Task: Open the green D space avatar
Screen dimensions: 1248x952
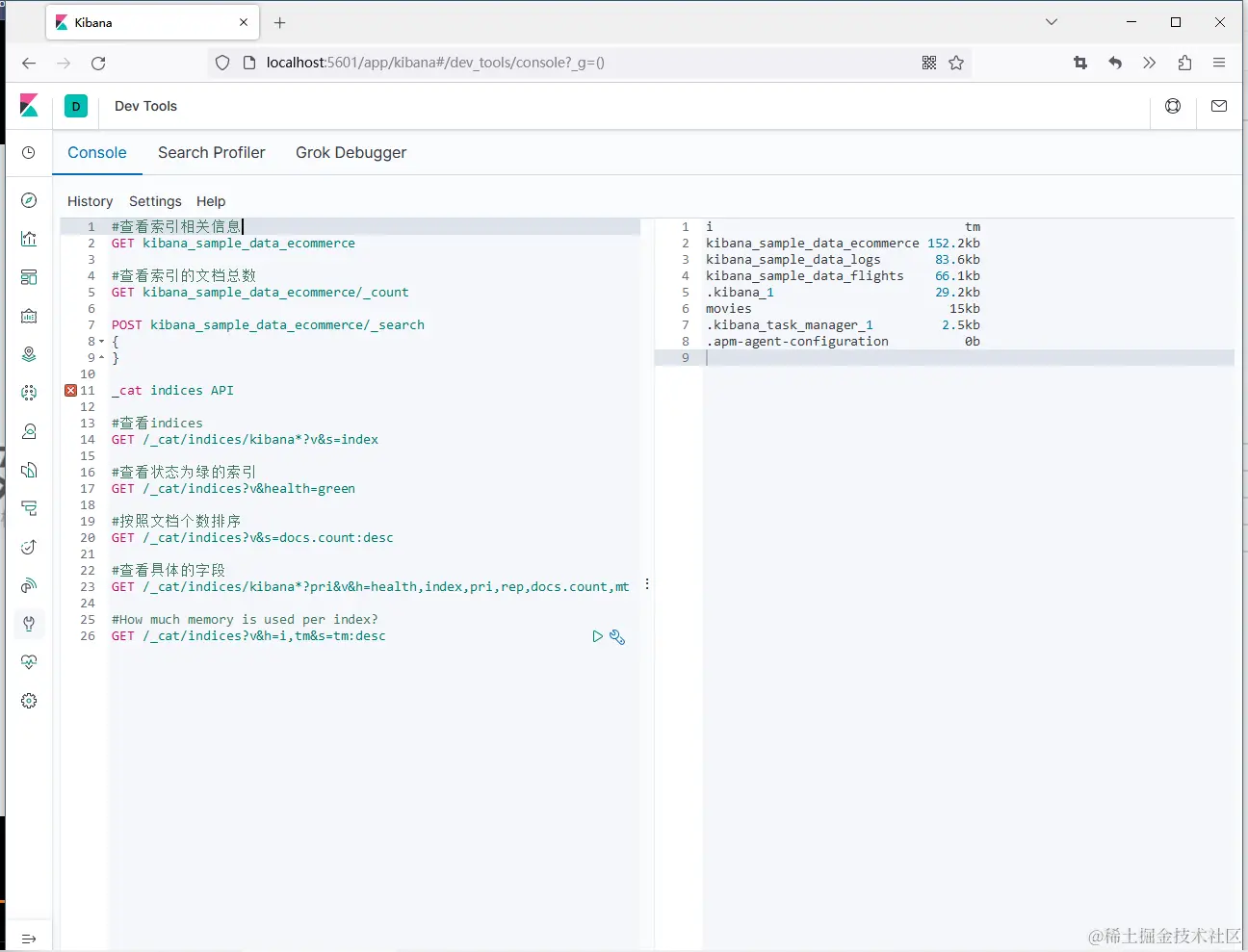Action: click(76, 106)
